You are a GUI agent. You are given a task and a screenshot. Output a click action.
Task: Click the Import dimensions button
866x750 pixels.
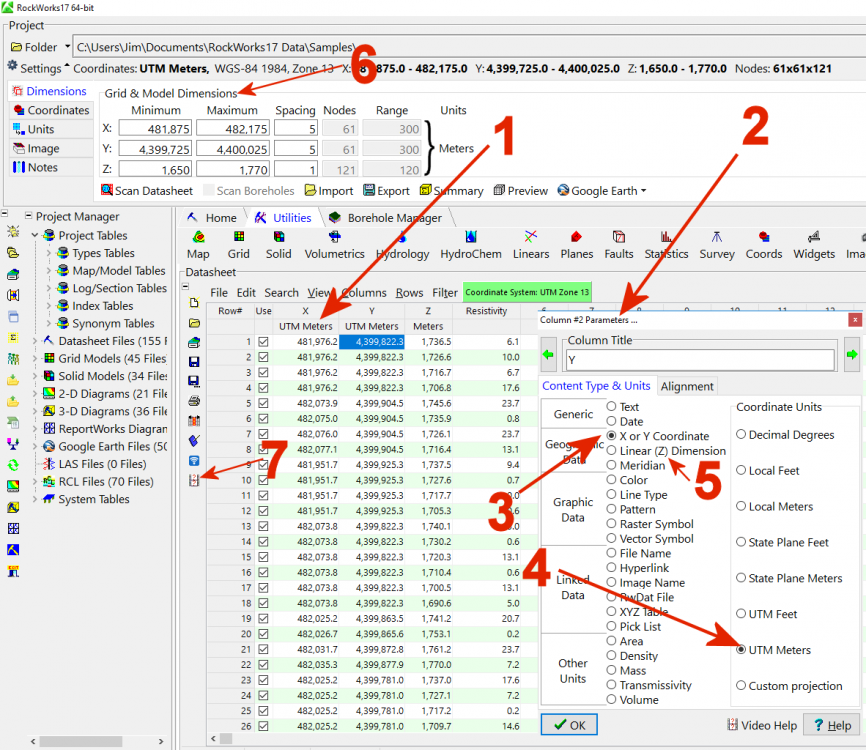329,191
